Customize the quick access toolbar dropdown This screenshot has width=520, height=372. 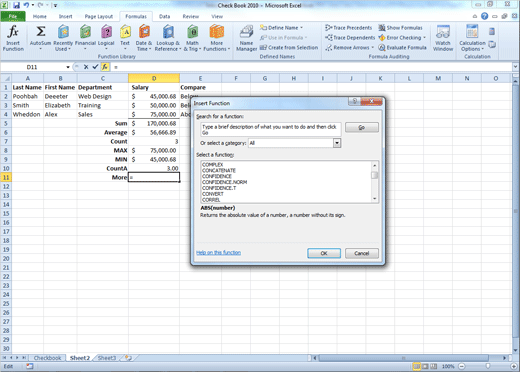(x=55, y=5)
